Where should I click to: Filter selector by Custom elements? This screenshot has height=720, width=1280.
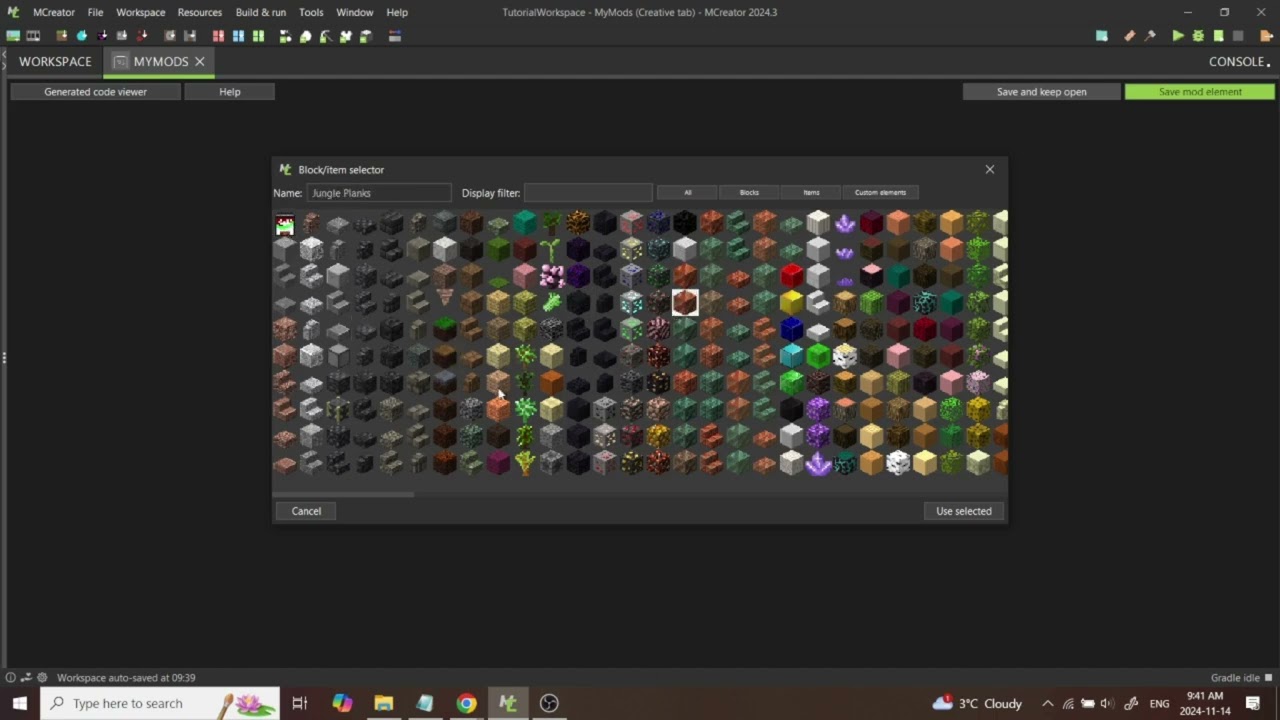pos(880,192)
